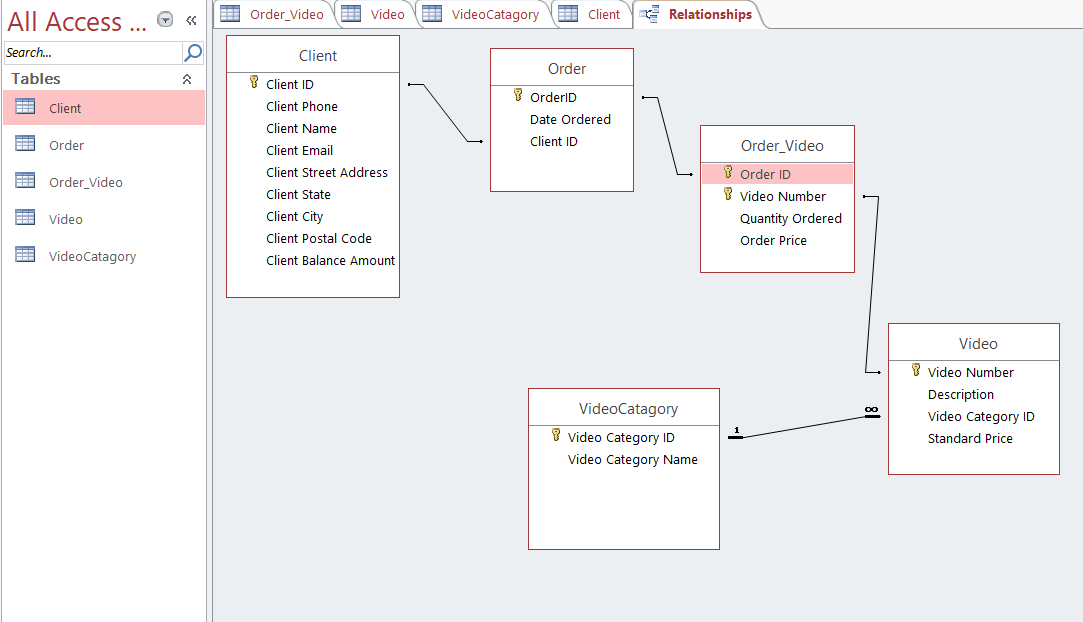Click the search magnifier icon in navigation pane
This screenshot has width=1083, height=622.
(x=193, y=52)
